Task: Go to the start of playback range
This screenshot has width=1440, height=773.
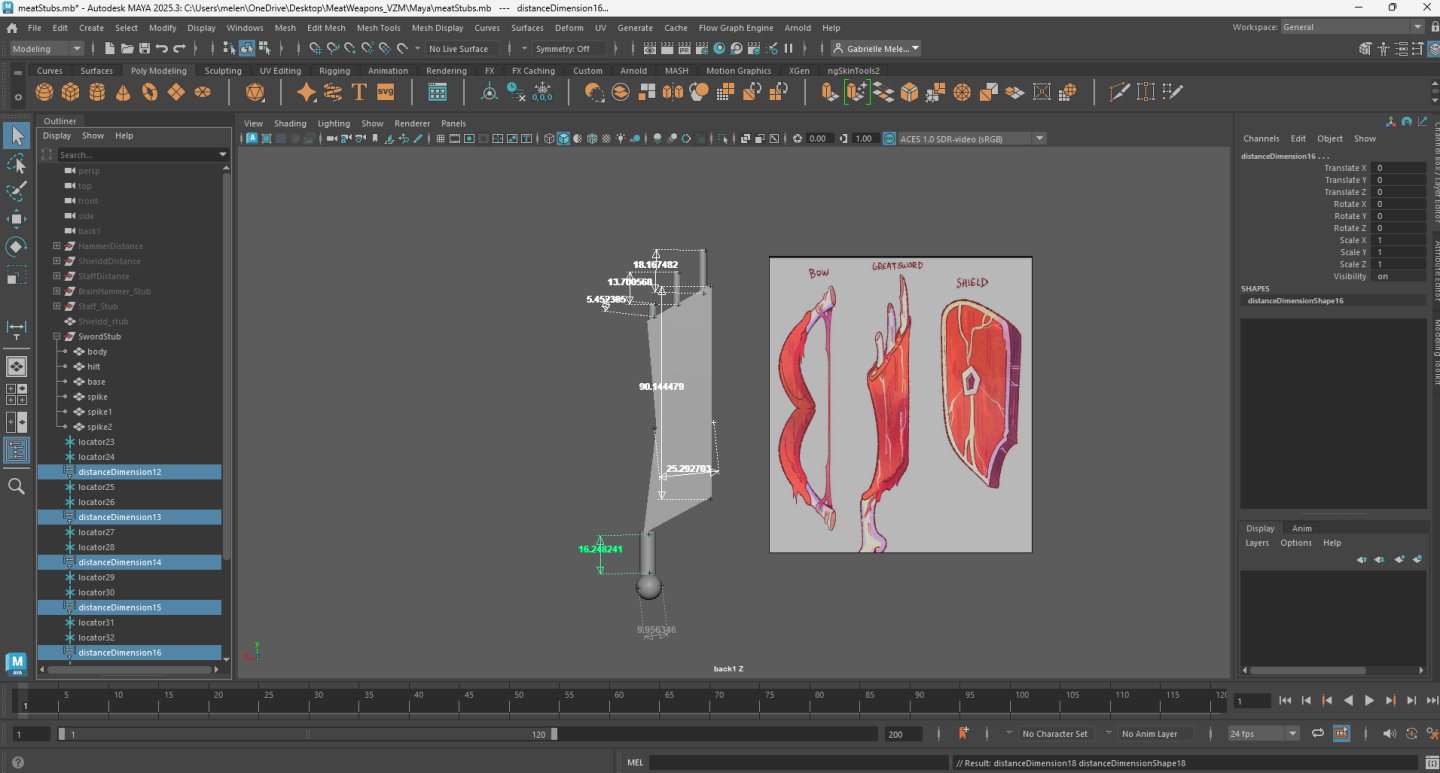Action: coord(1285,701)
